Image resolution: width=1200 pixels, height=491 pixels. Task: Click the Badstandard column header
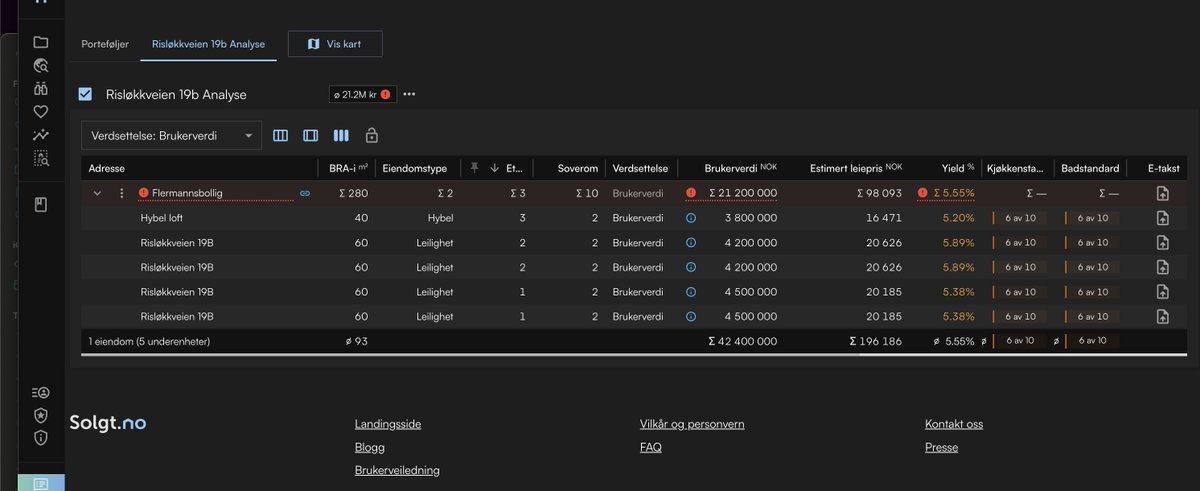point(1089,168)
